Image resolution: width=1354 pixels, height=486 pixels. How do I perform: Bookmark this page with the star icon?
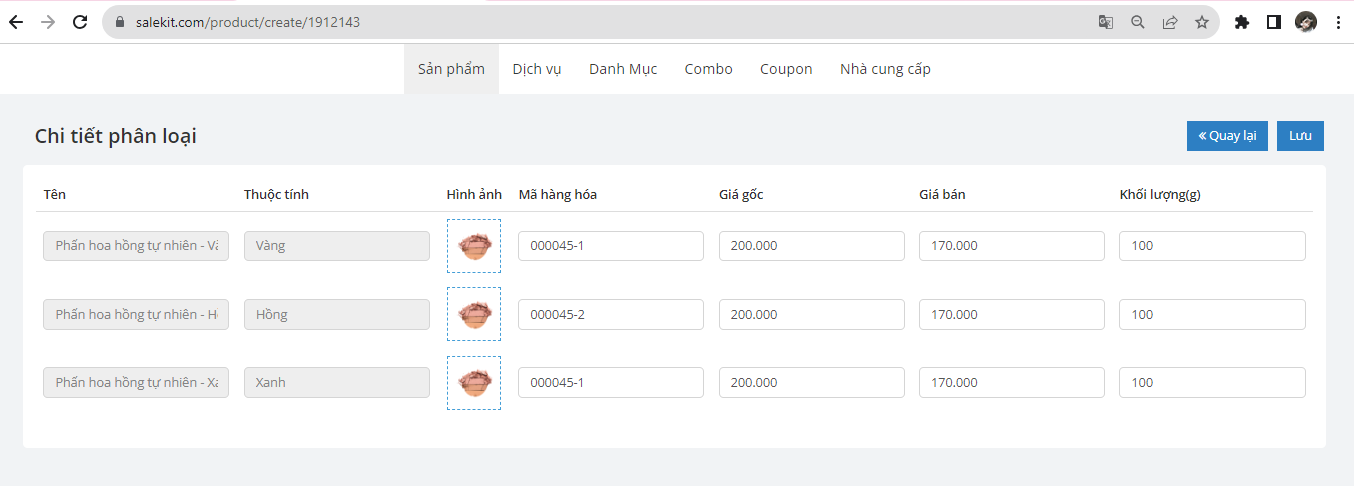[1202, 22]
